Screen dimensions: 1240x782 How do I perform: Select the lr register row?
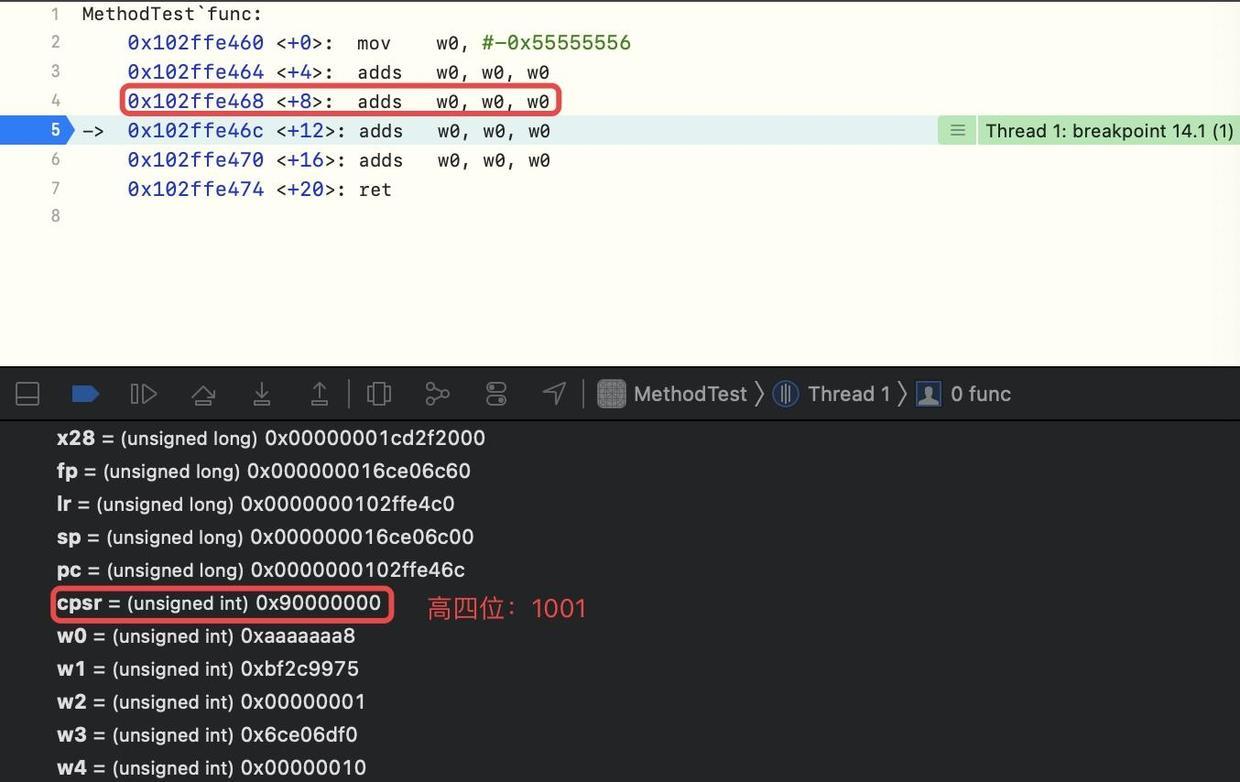coord(256,504)
